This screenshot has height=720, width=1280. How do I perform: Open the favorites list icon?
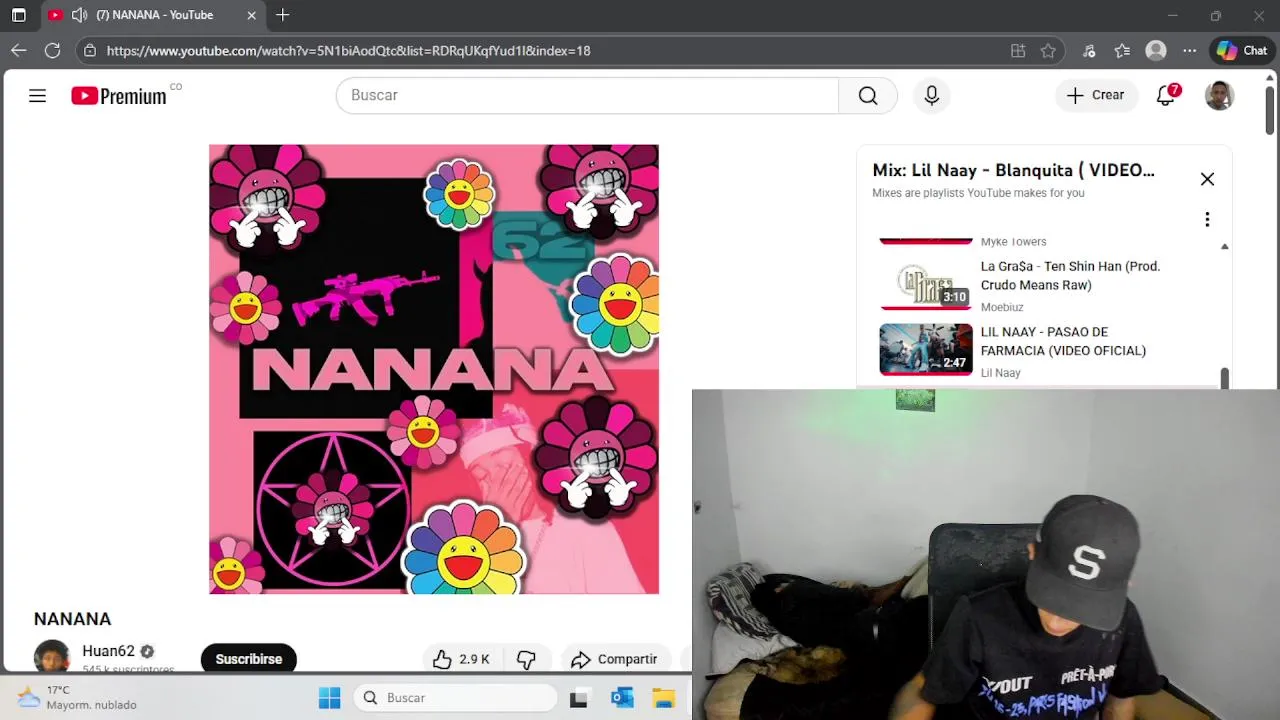1123,50
